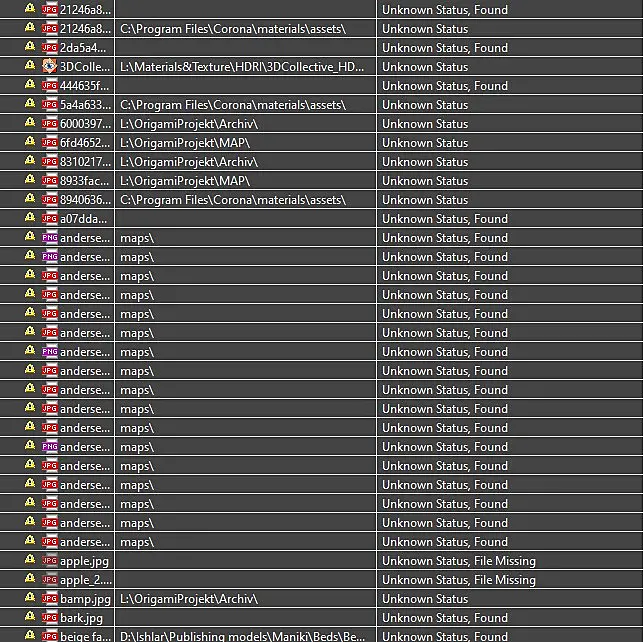Click the warning icon in the 3DColle... row
This screenshot has height=642, width=644.
(30, 65)
